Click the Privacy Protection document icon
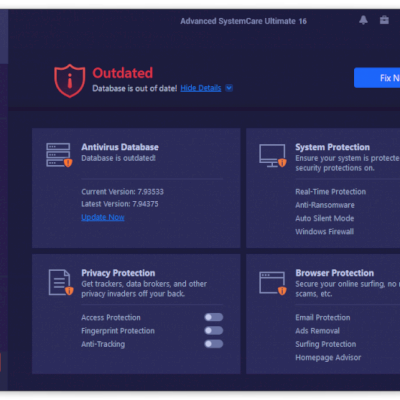 click(61, 283)
